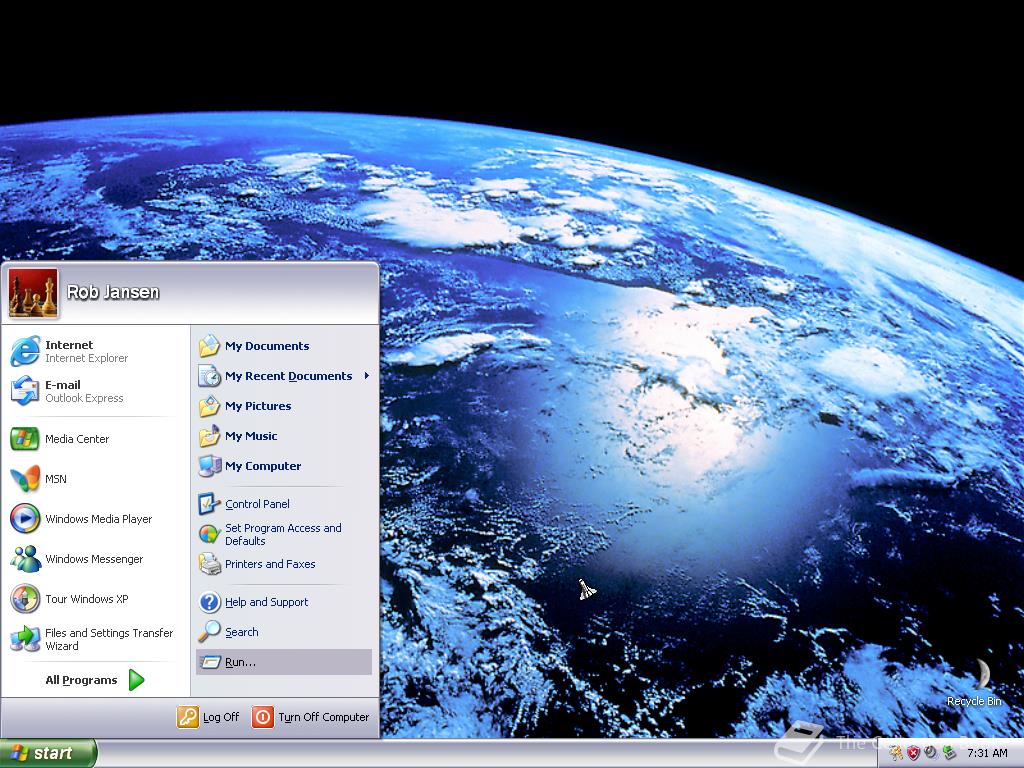Click the Windows tour tray icon beside shield

[x=896, y=754]
